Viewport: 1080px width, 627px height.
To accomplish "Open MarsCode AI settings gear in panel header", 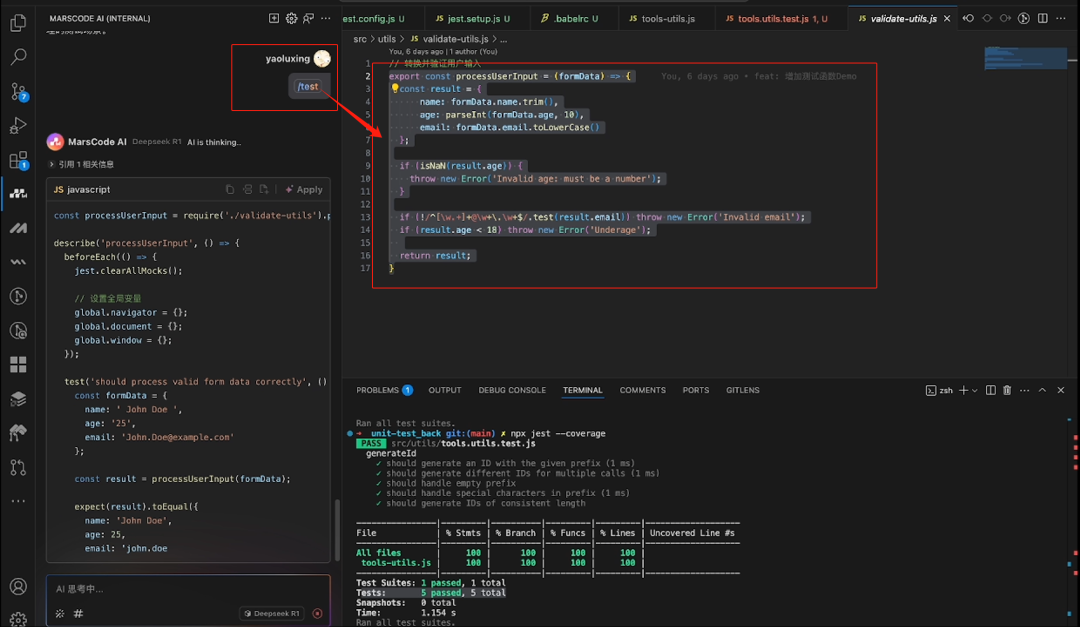I will coord(291,18).
